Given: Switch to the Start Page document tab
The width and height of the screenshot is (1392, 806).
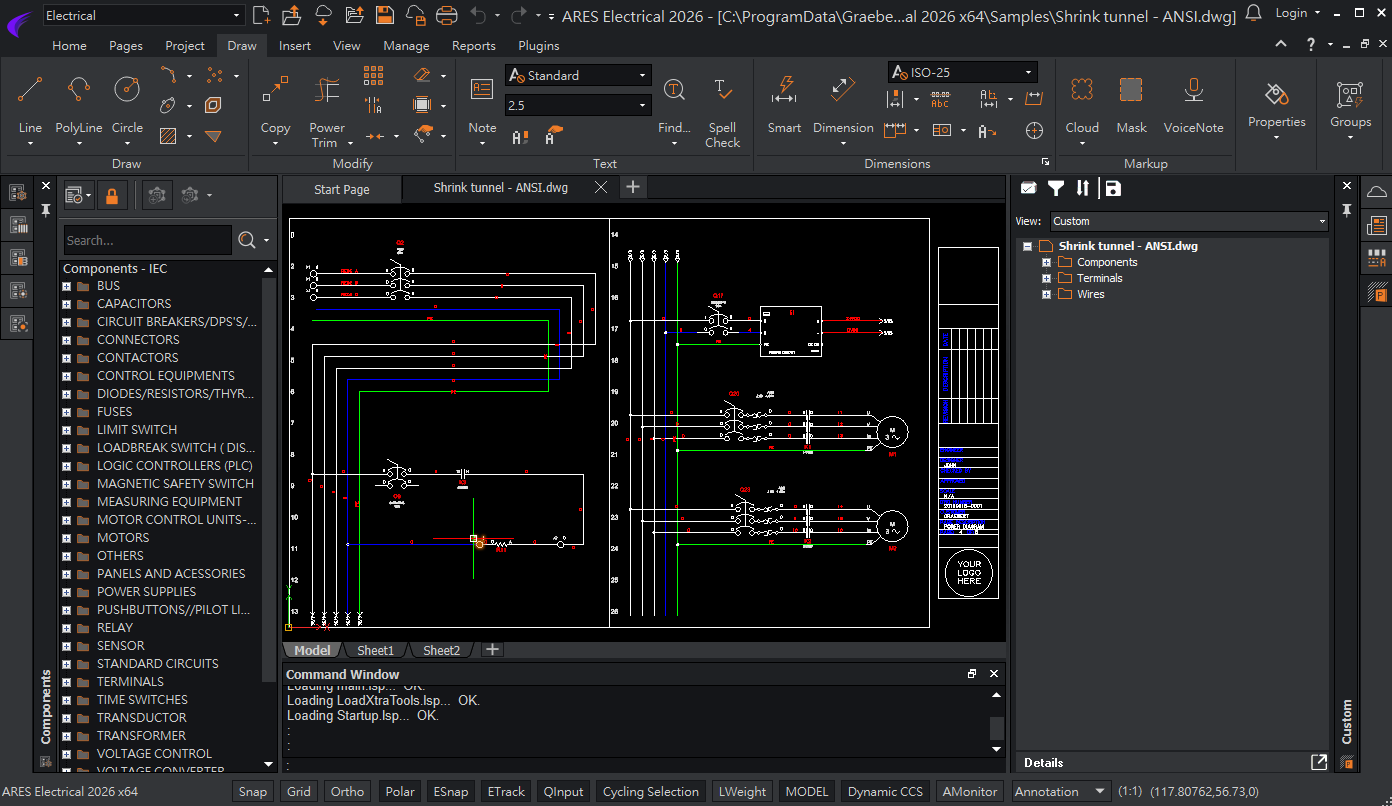Looking at the screenshot, I should pyautogui.click(x=342, y=189).
